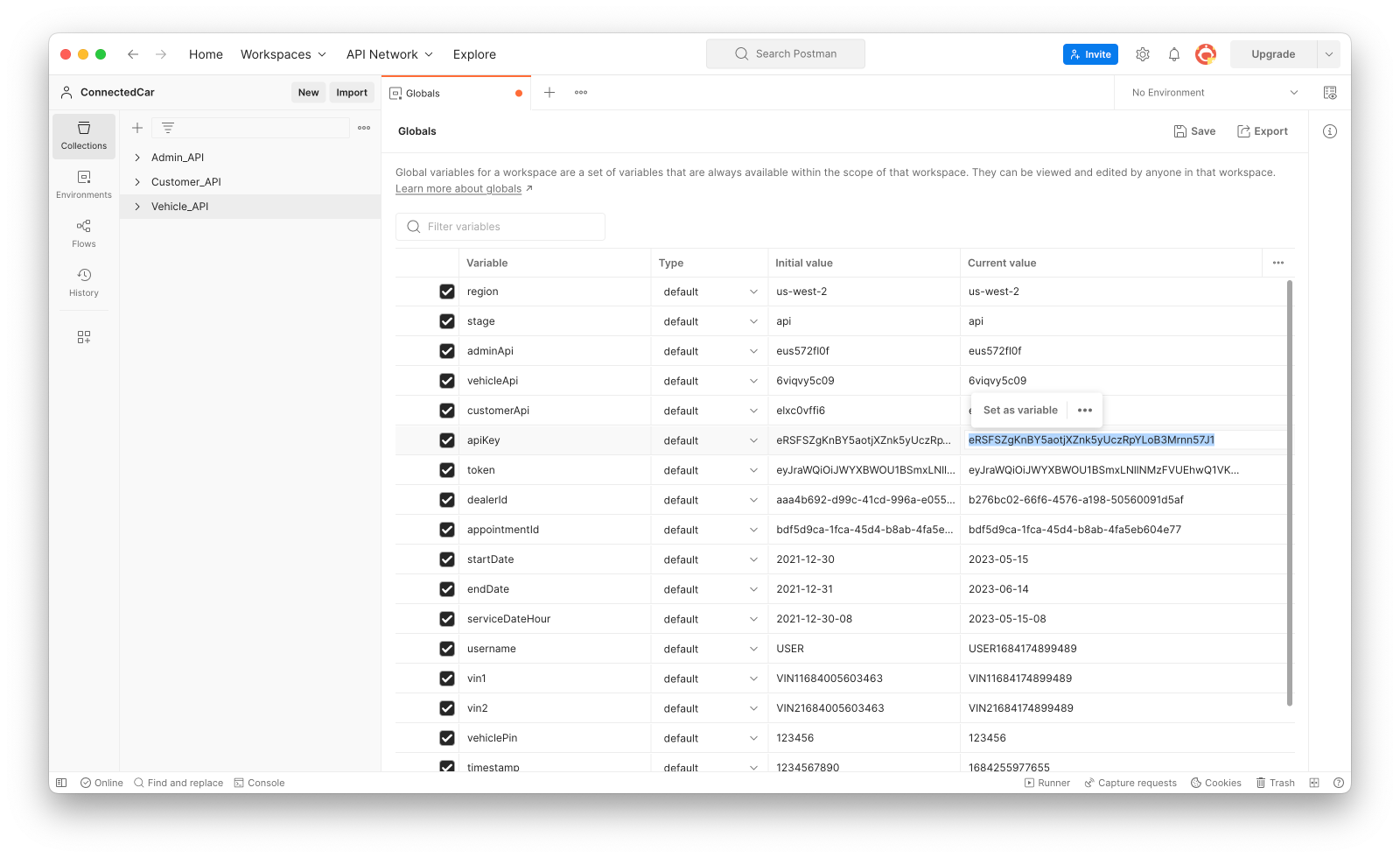Export the Globals variables
The width and height of the screenshot is (1400, 858).
(1262, 131)
